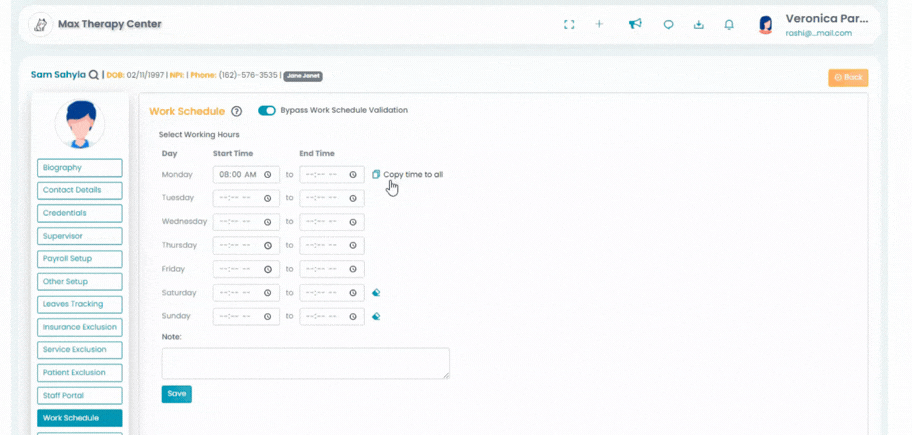
Task: Click the Sunday eraser clear icon
Action: pyautogui.click(x=376, y=316)
